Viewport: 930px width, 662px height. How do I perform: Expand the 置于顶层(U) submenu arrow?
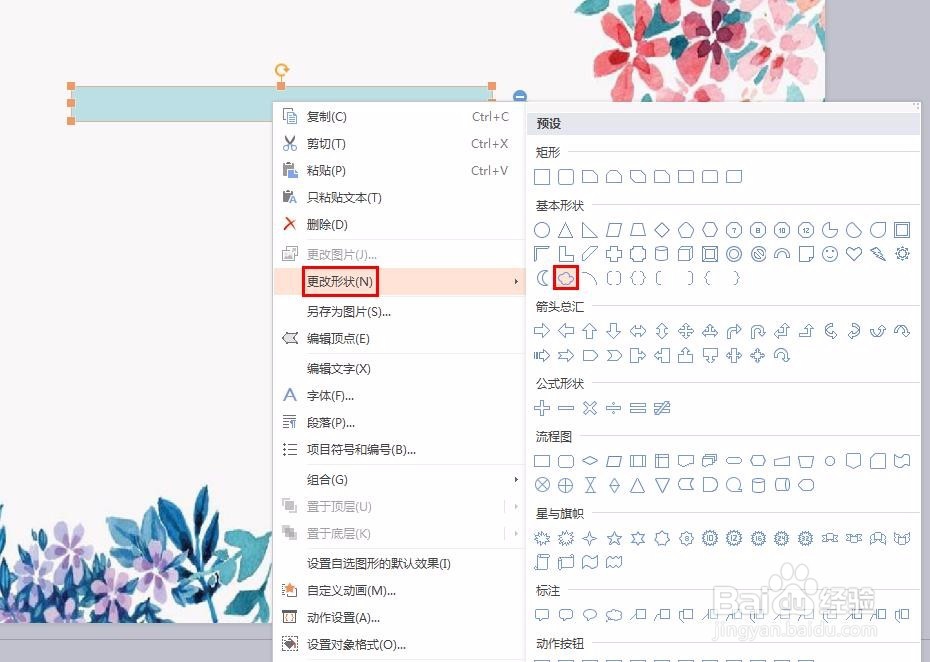tap(516, 507)
